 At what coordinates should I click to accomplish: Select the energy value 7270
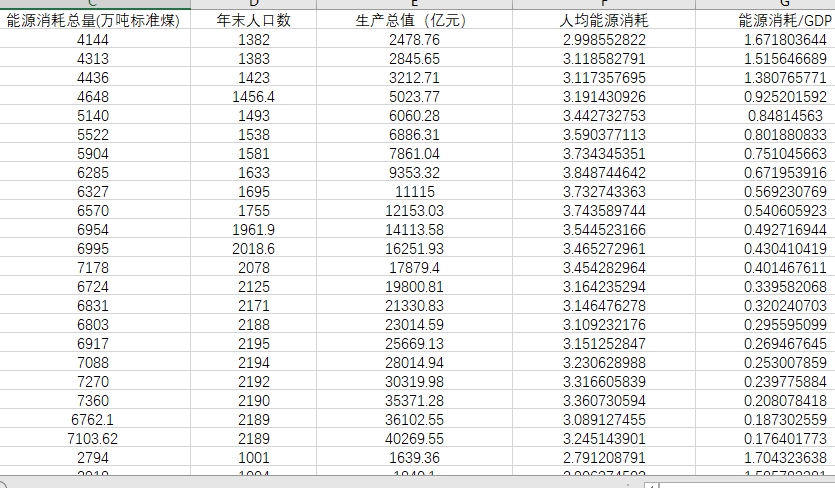tap(93, 381)
